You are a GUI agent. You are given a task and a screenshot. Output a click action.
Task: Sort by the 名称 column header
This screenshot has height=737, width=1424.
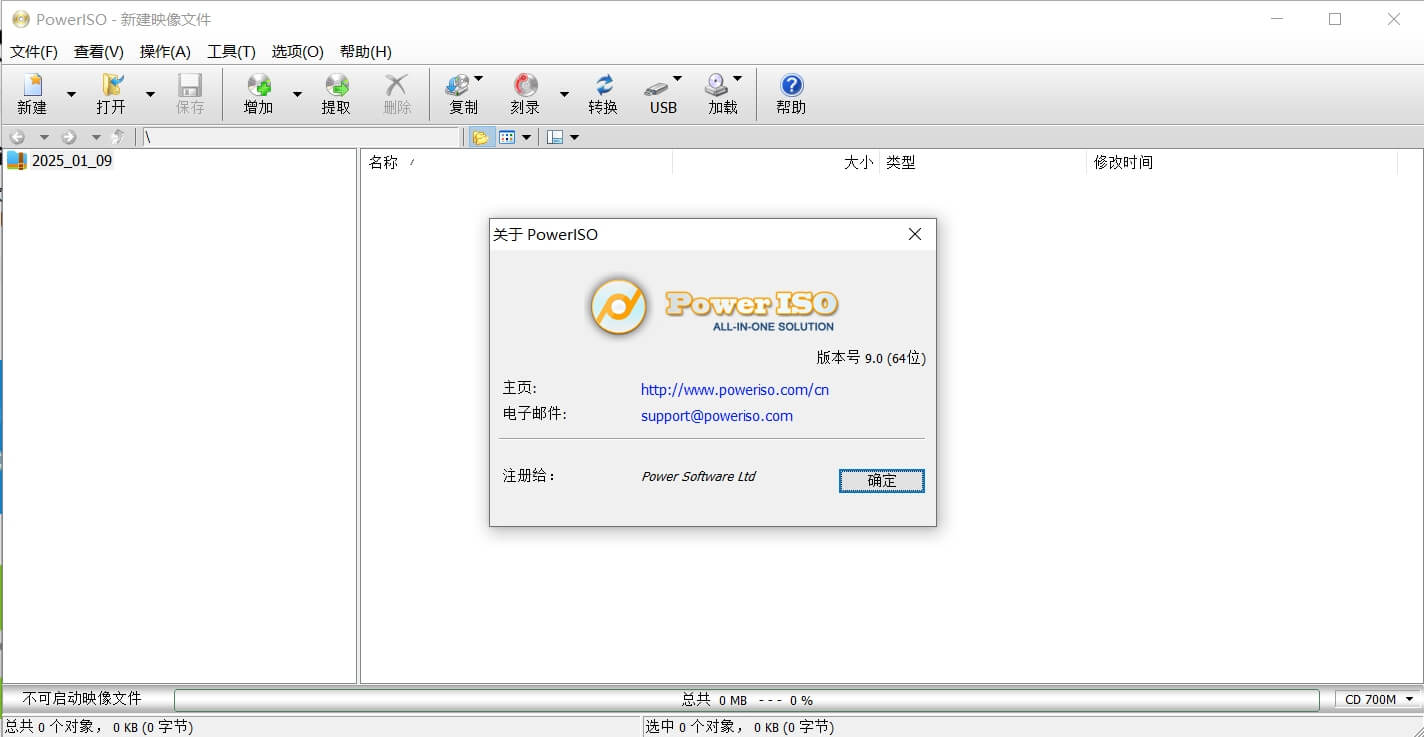pos(516,162)
